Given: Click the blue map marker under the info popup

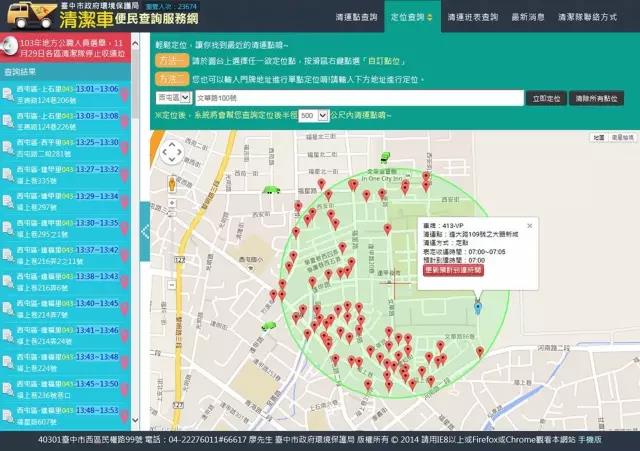Looking at the screenshot, I should 478,307.
